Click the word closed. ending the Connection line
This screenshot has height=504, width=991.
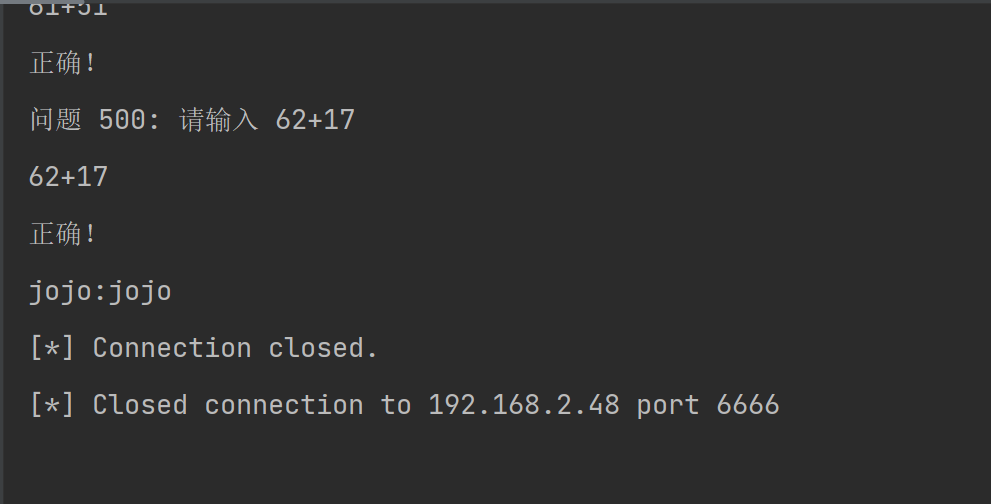(323, 348)
